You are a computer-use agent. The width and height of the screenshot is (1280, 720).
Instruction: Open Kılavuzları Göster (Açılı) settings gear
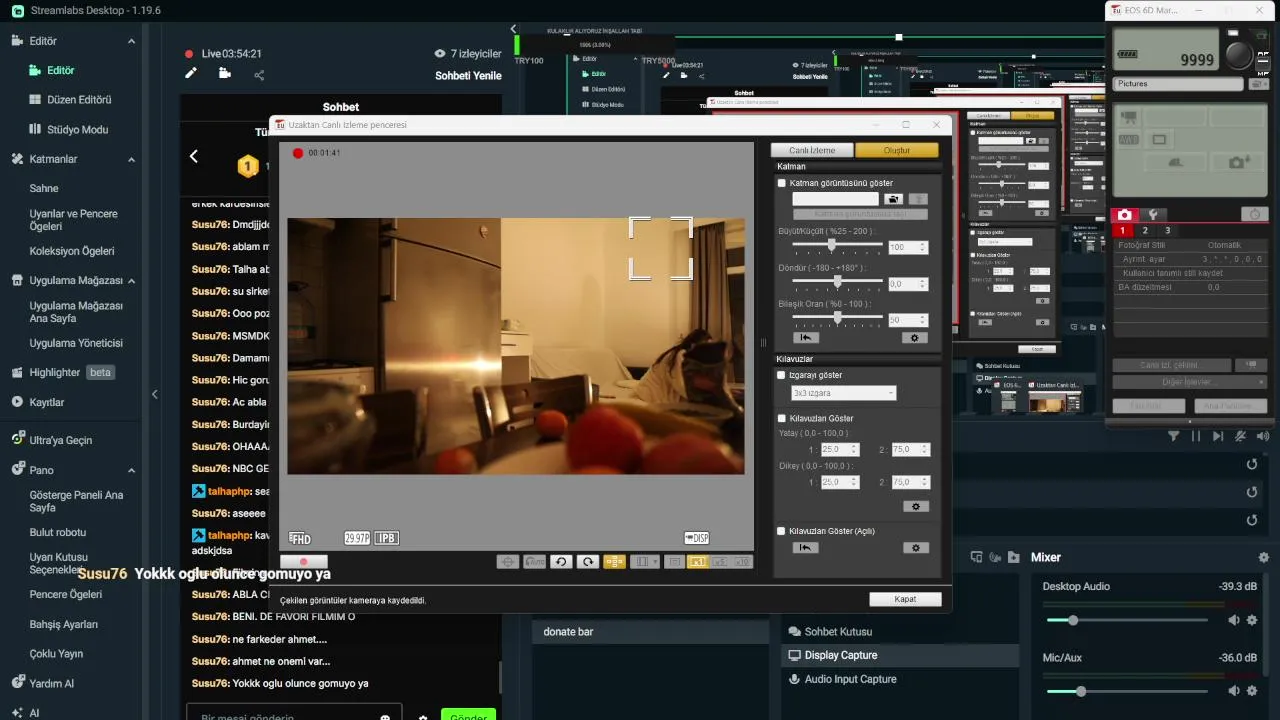(914, 548)
